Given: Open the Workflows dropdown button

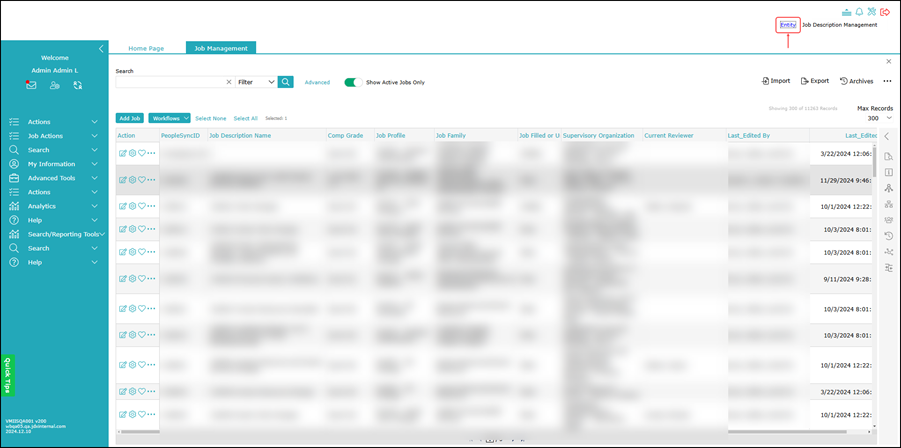Looking at the screenshot, I should [170, 118].
